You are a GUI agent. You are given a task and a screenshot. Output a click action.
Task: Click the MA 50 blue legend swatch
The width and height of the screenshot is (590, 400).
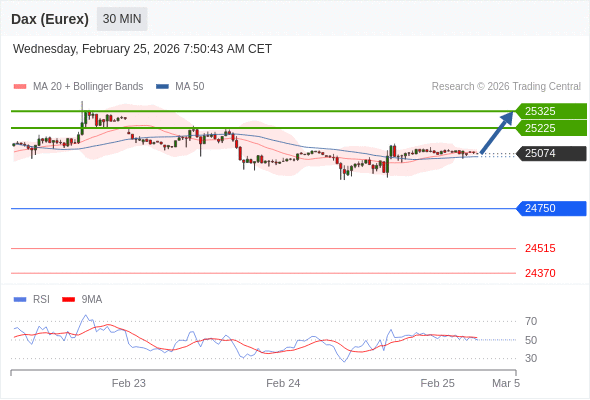[x=162, y=87]
